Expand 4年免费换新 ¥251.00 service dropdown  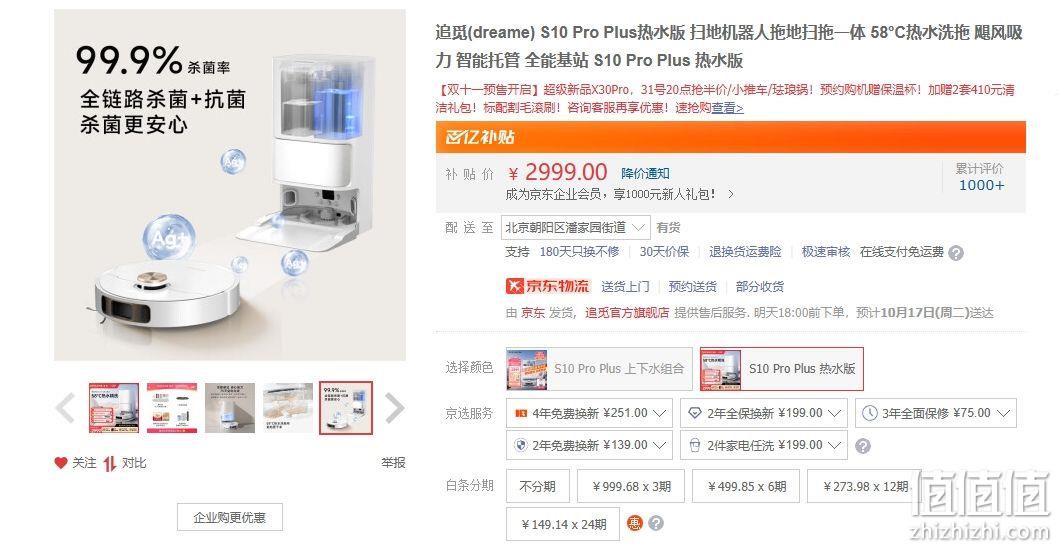pos(589,413)
